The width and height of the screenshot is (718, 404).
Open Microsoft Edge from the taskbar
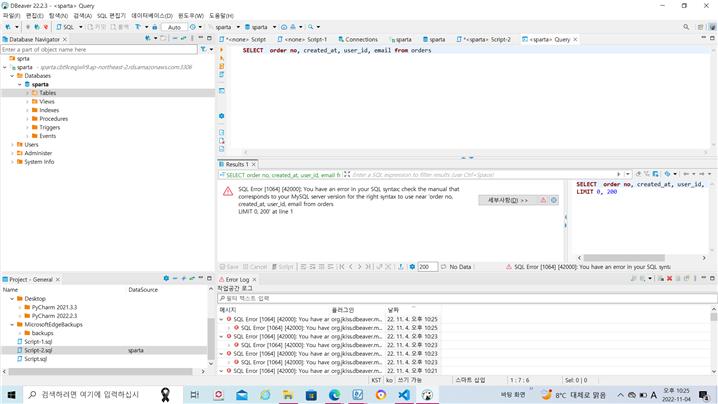pyautogui.click(x=334, y=395)
